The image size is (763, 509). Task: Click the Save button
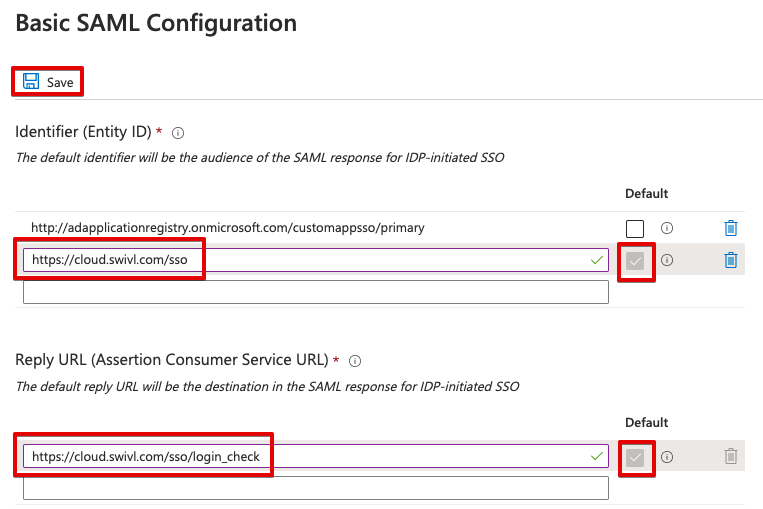click(48, 82)
